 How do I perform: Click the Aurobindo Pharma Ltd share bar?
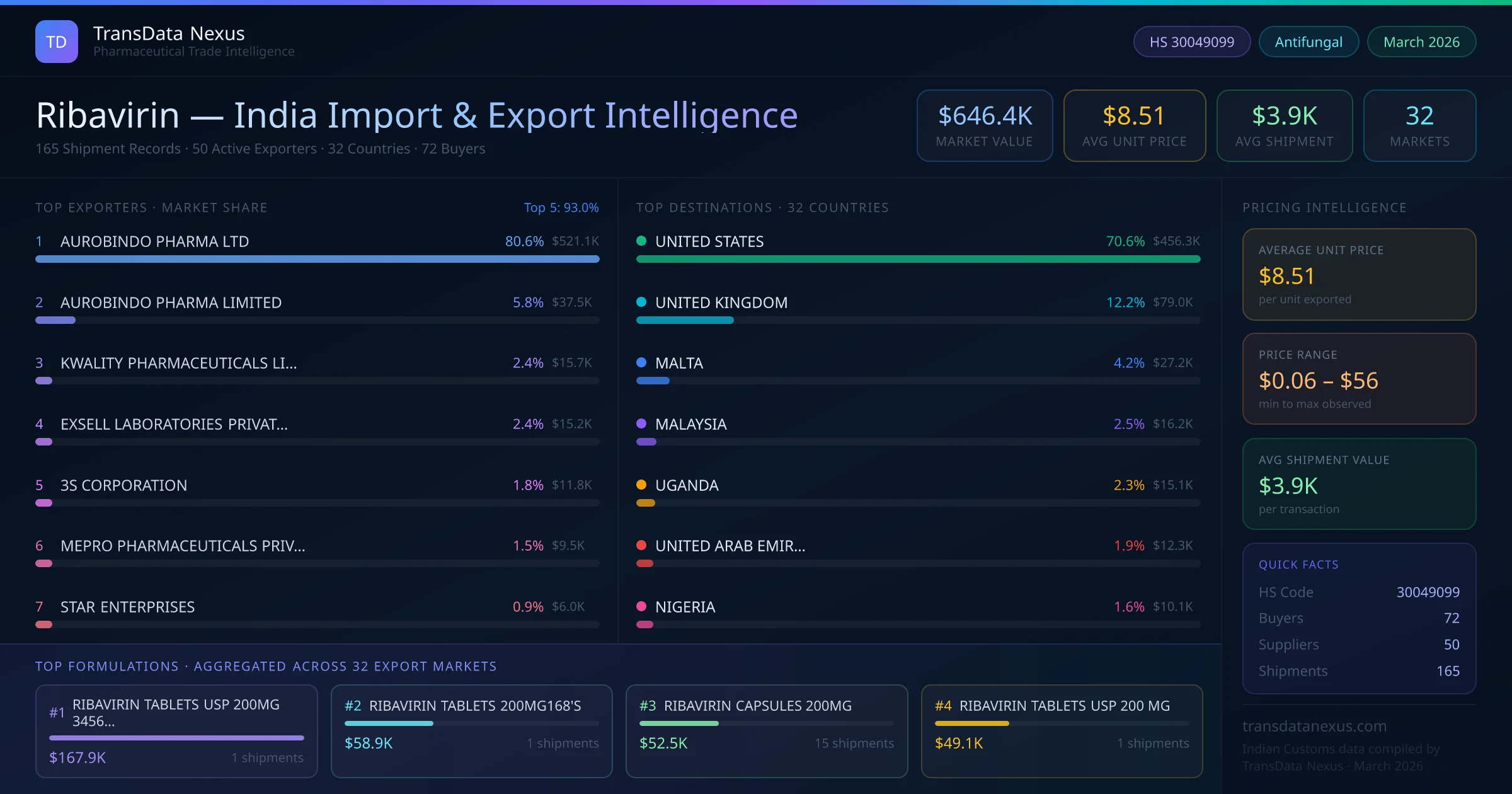click(x=317, y=259)
